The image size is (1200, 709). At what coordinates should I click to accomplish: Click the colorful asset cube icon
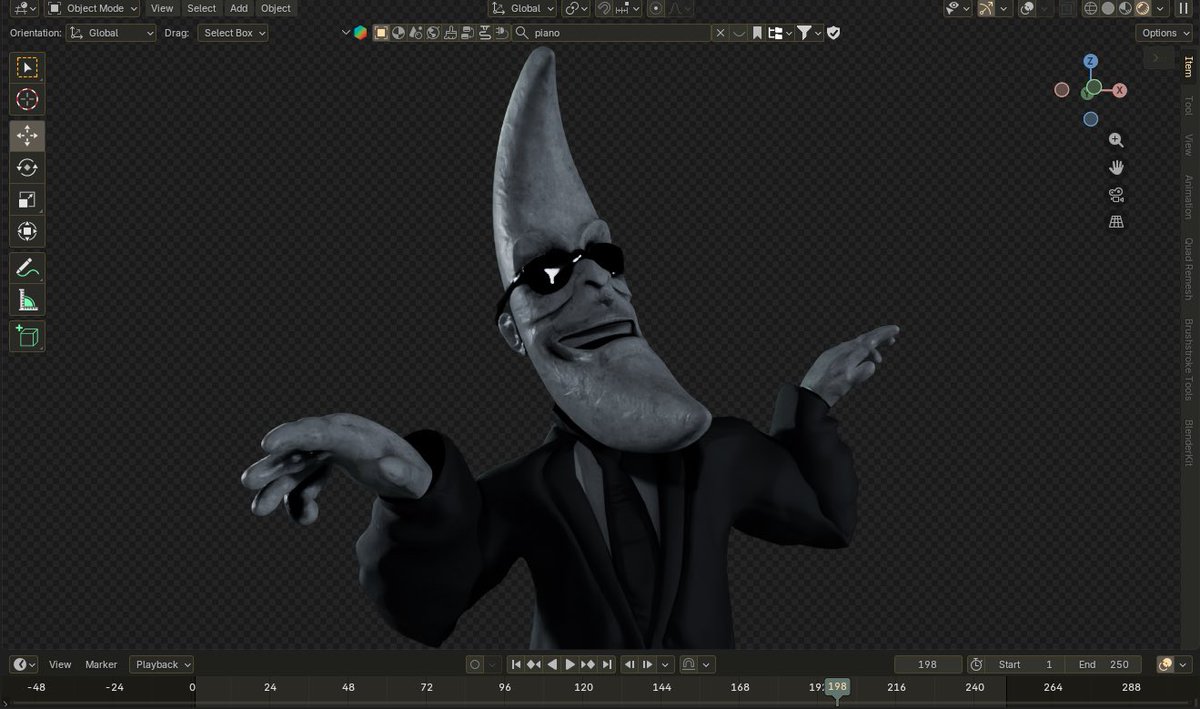360,33
